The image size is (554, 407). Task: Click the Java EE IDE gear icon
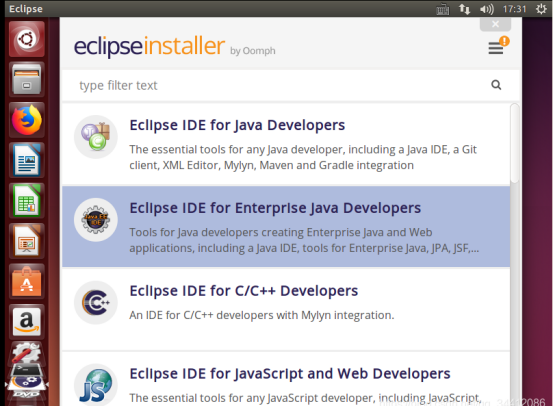pos(96,220)
